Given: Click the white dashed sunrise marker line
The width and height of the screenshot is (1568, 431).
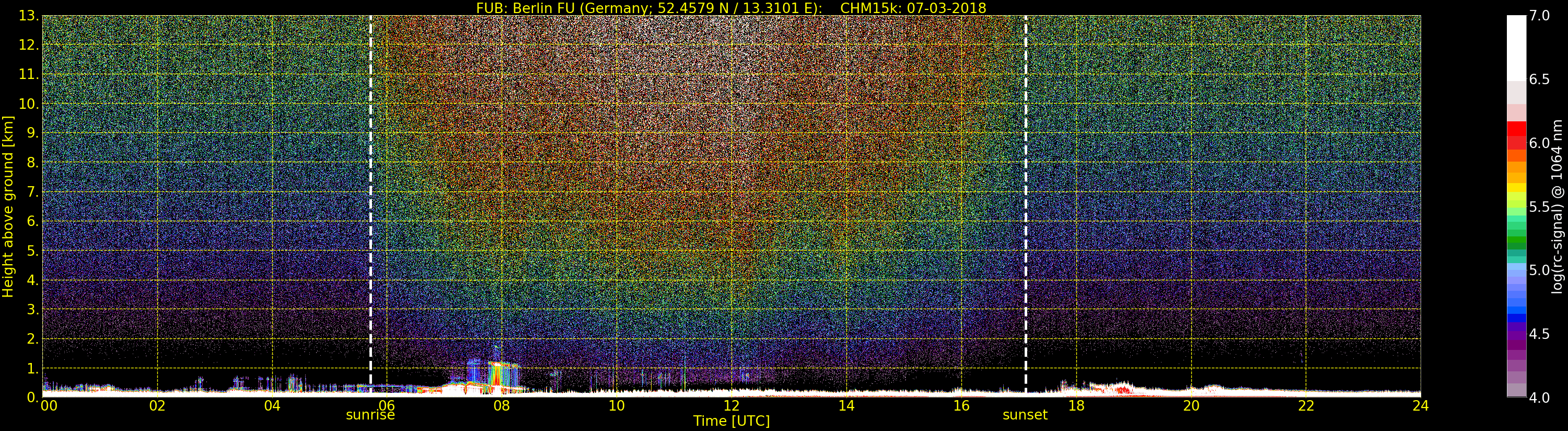Looking at the screenshot, I should 370,205.
